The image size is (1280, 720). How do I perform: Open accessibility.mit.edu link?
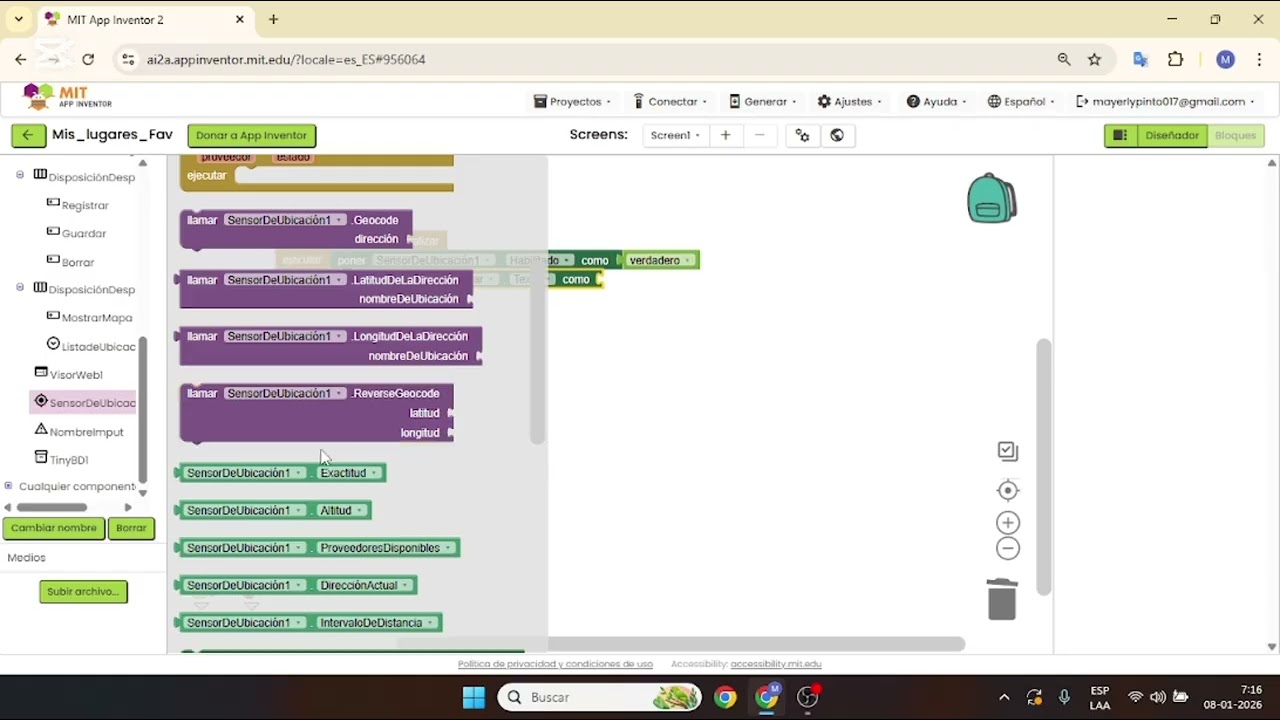[x=776, y=664]
